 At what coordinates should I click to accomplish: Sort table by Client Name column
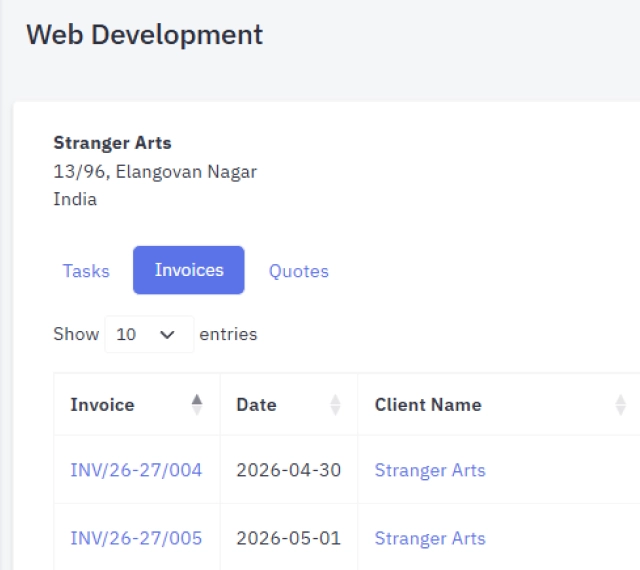click(620, 405)
